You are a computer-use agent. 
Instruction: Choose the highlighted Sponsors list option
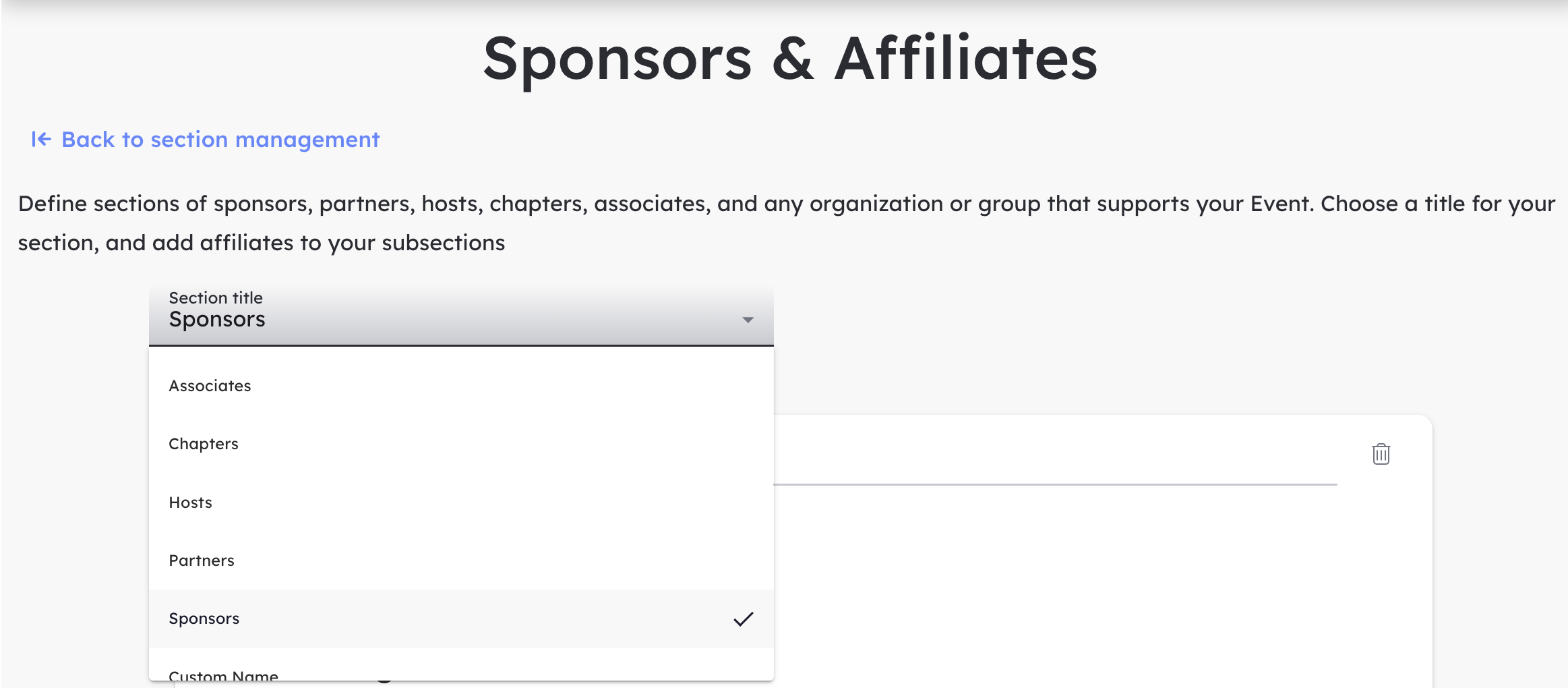[x=204, y=619]
